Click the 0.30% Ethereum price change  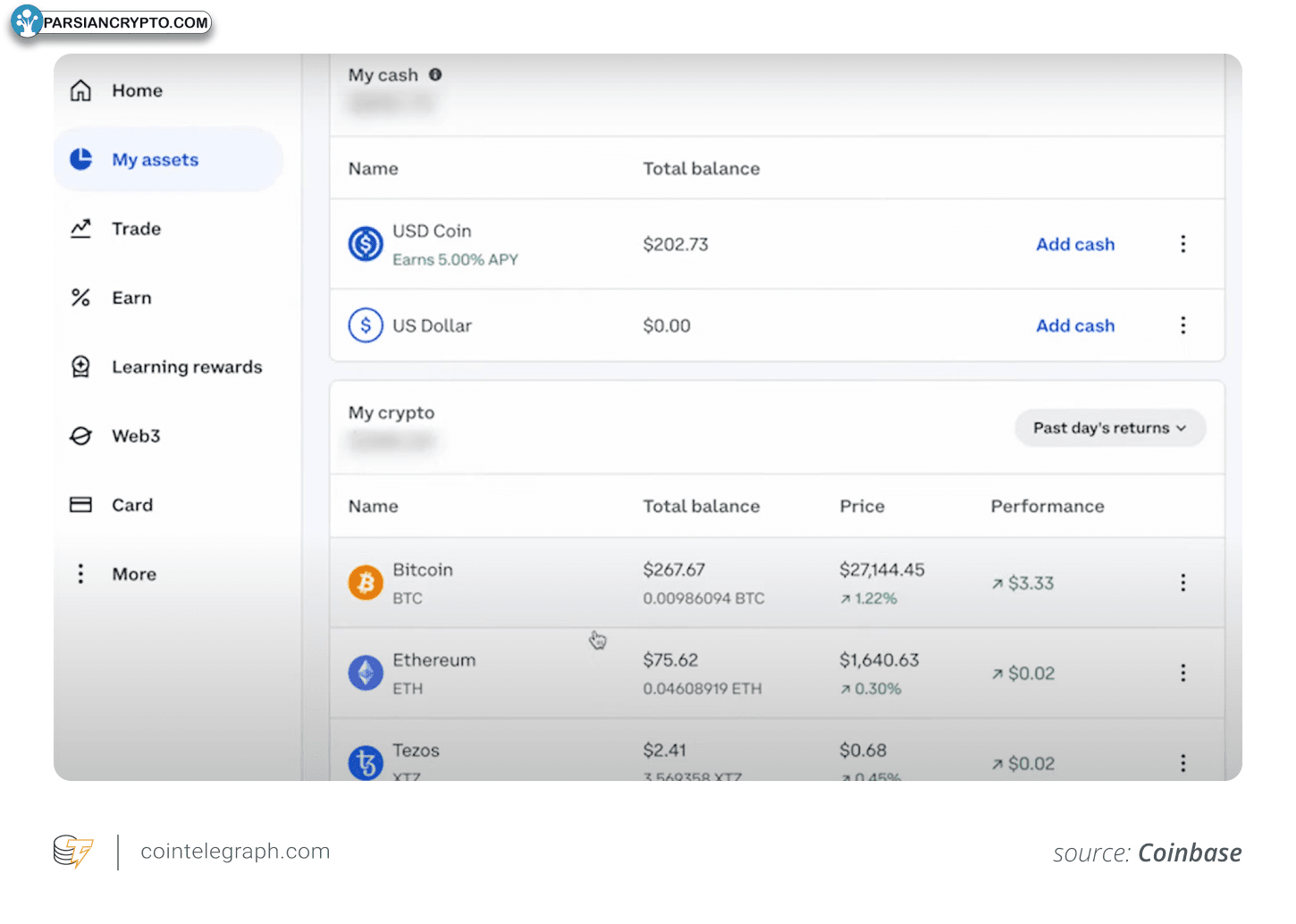(x=871, y=689)
